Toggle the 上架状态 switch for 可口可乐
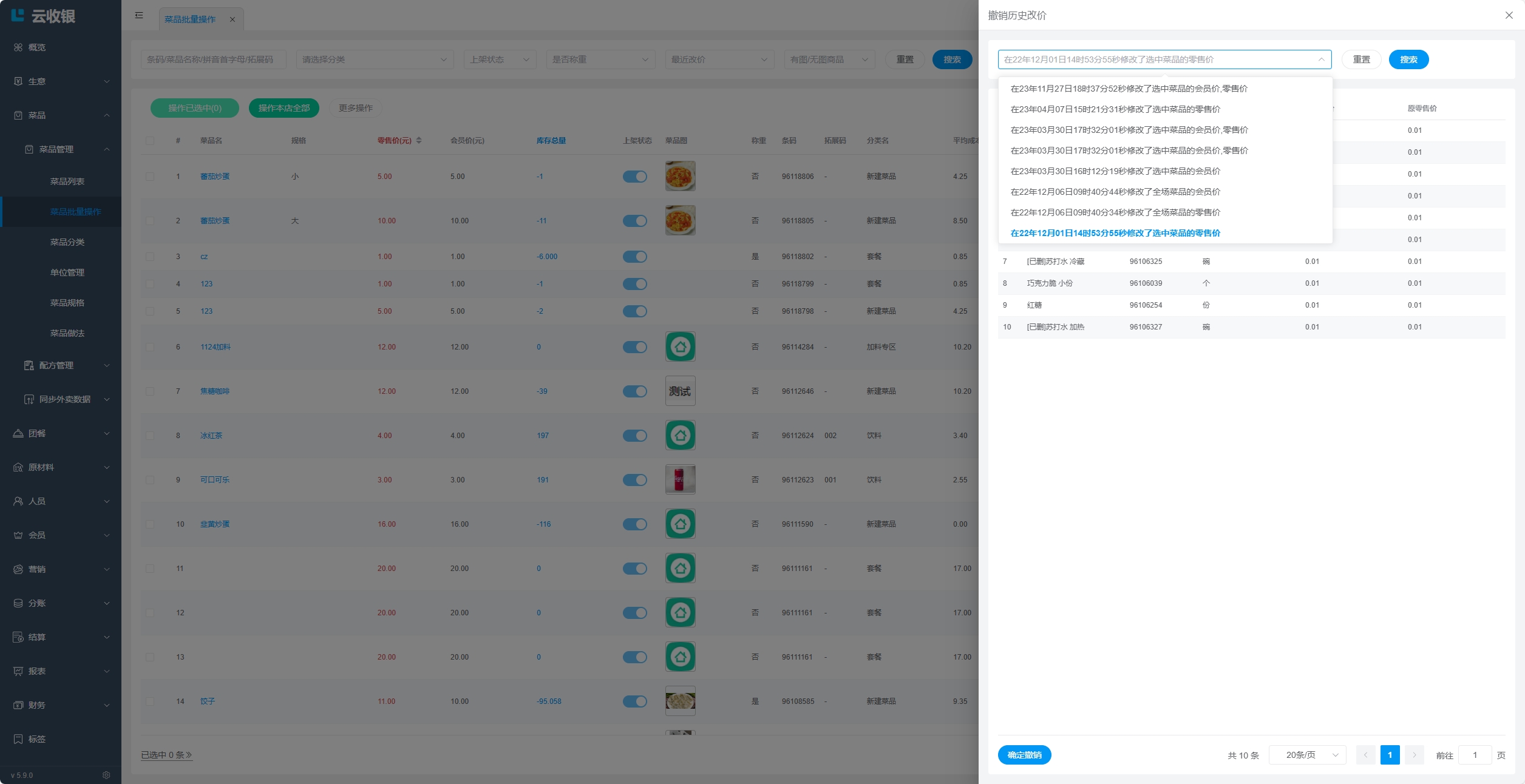 pos(634,480)
